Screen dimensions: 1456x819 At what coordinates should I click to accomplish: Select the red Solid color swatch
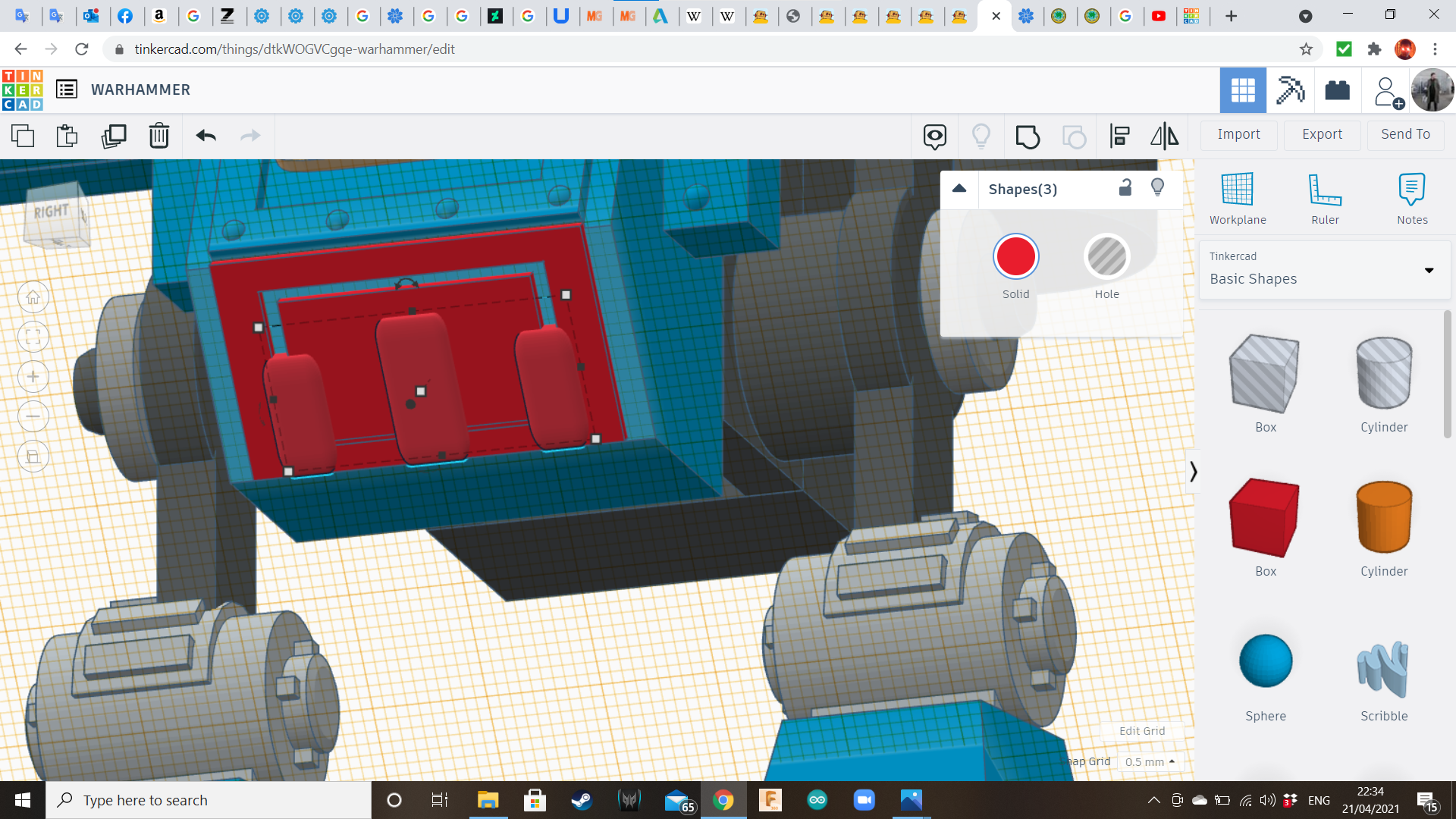tap(1016, 256)
